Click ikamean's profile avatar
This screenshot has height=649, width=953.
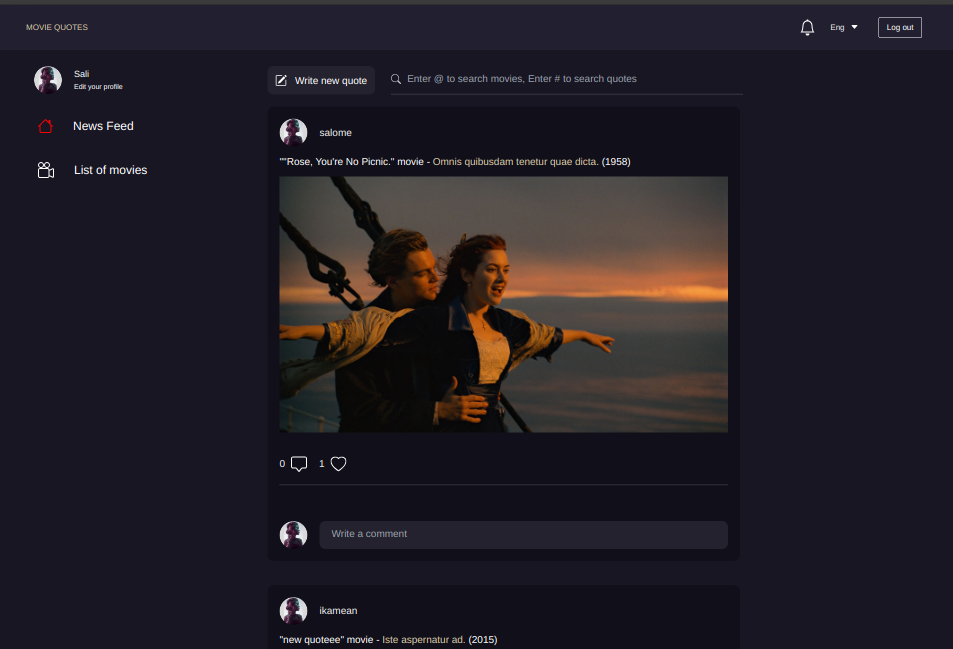(293, 611)
